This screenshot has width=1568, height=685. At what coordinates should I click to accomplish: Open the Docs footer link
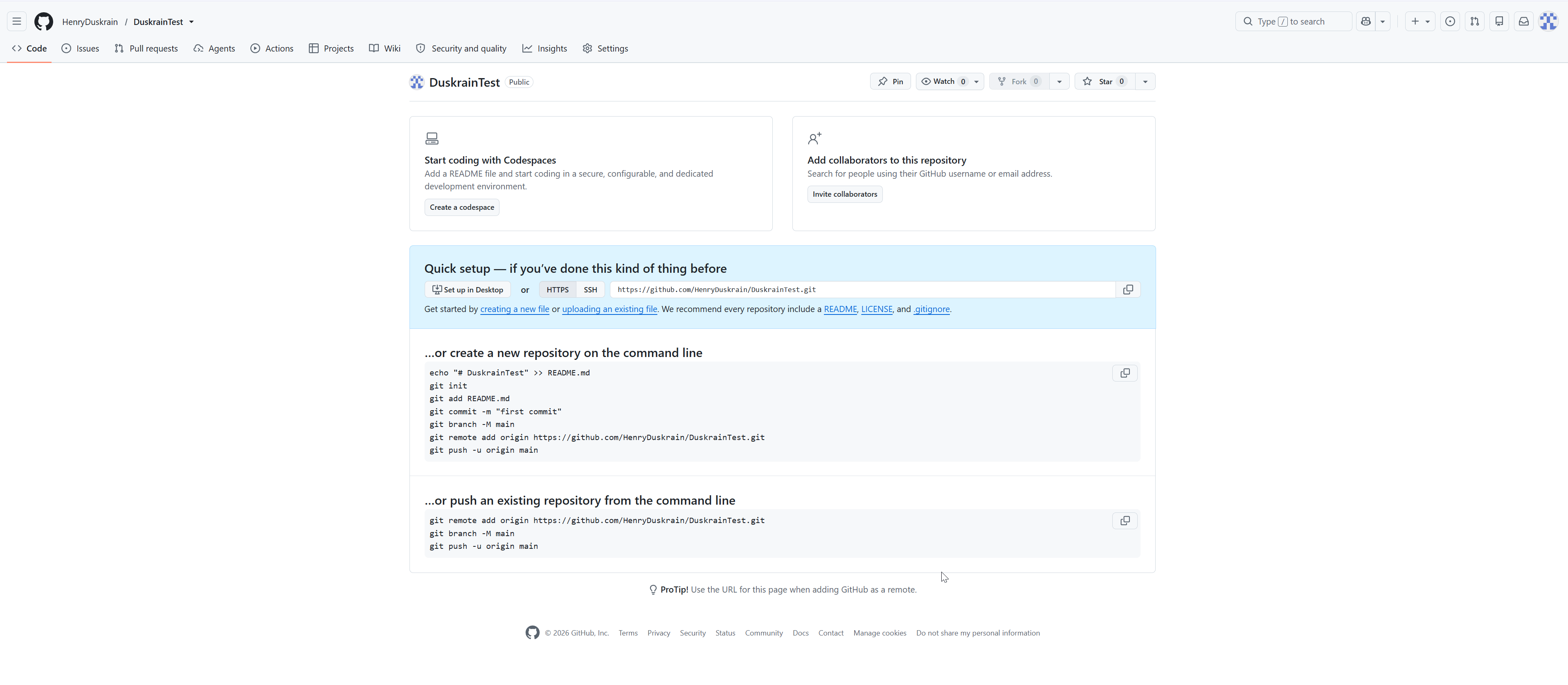pyautogui.click(x=801, y=633)
